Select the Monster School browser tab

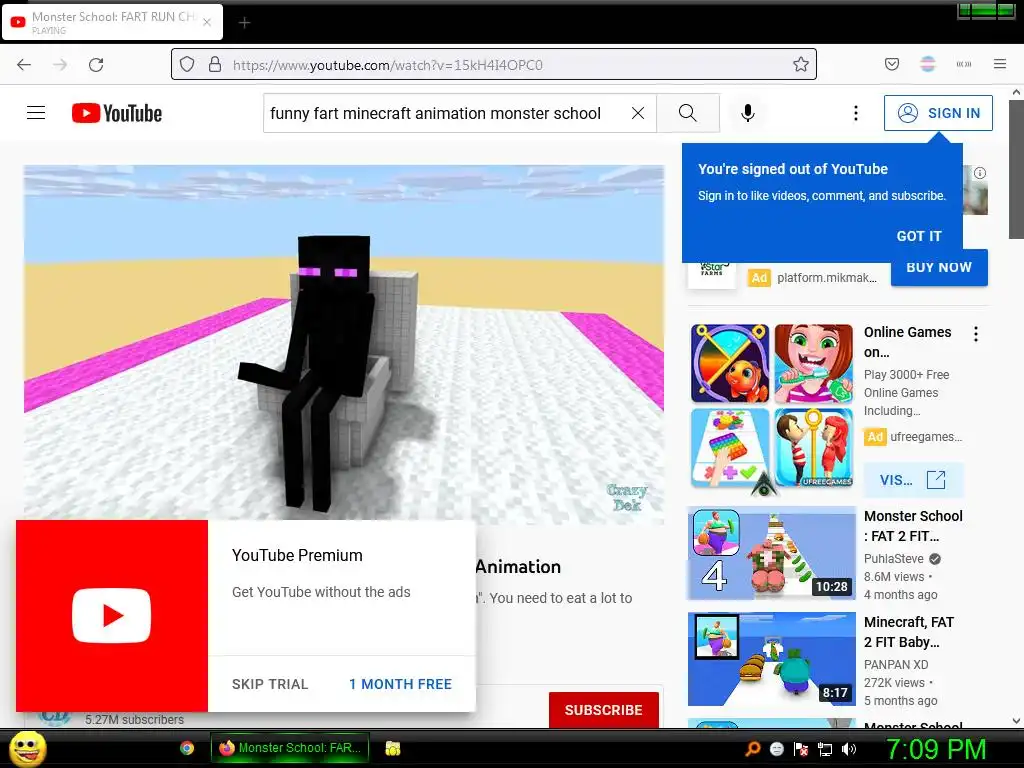tap(112, 22)
